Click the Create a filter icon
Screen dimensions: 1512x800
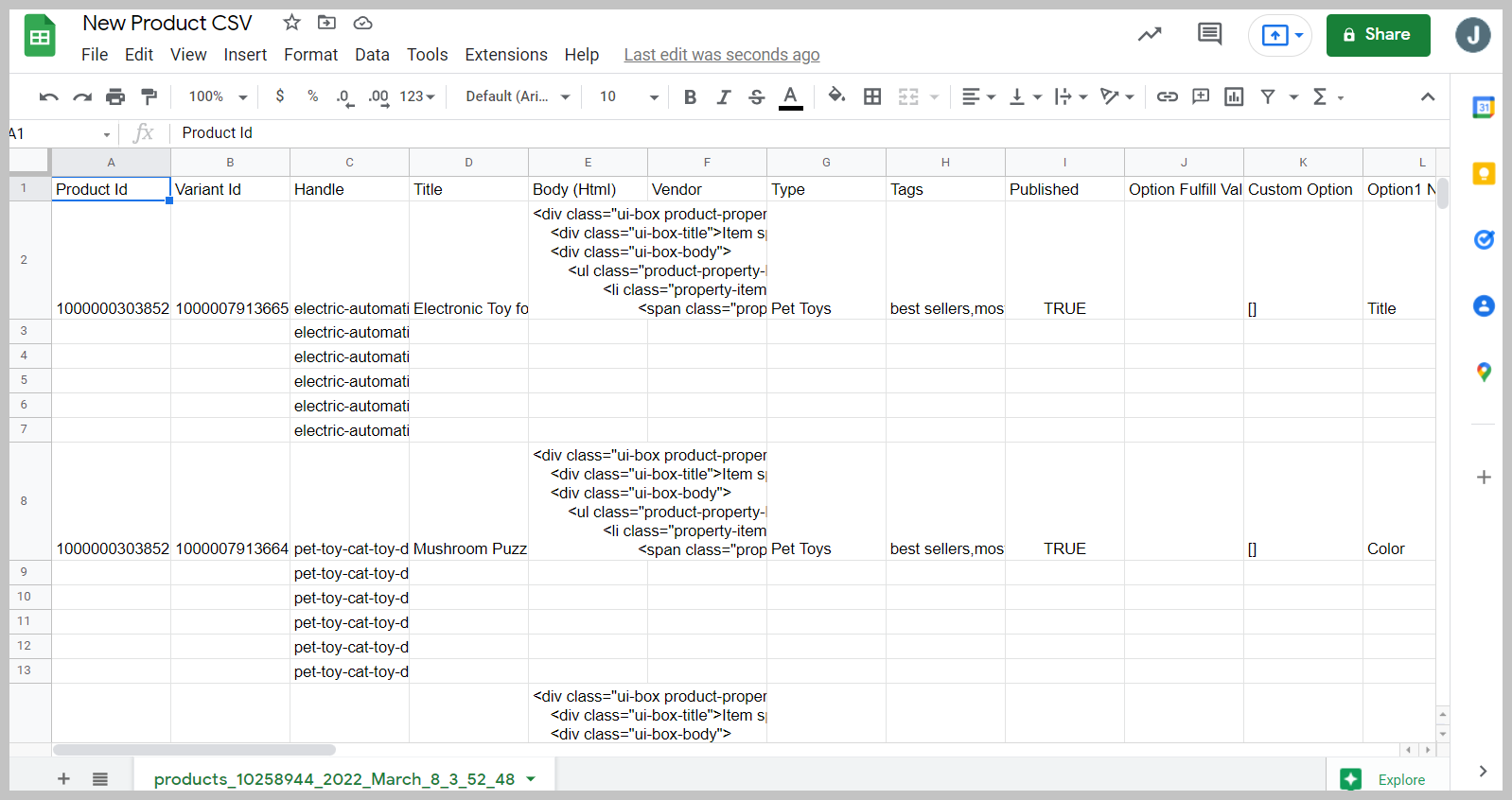tap(1268, 96)
